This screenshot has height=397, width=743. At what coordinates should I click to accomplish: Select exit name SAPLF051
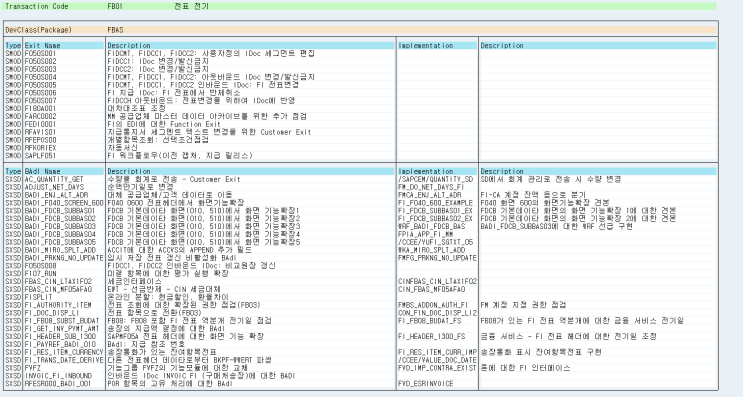coord(40,155)
